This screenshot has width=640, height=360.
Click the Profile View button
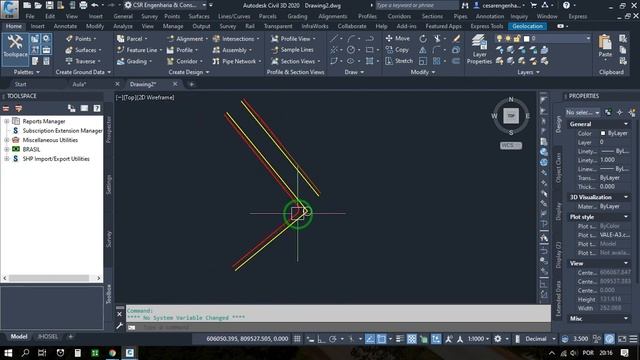293,38
